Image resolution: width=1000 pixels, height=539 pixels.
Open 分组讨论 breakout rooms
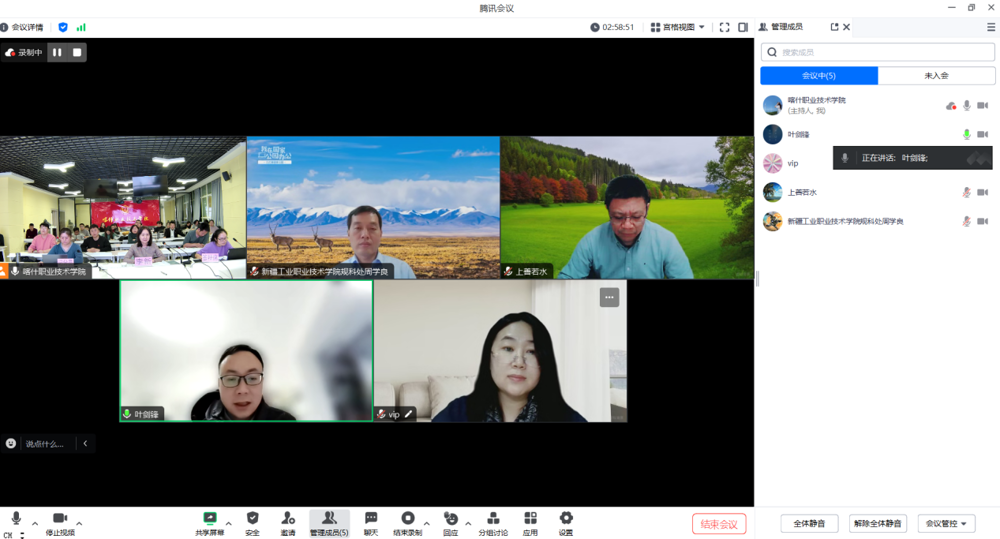(x=493, y=522)
